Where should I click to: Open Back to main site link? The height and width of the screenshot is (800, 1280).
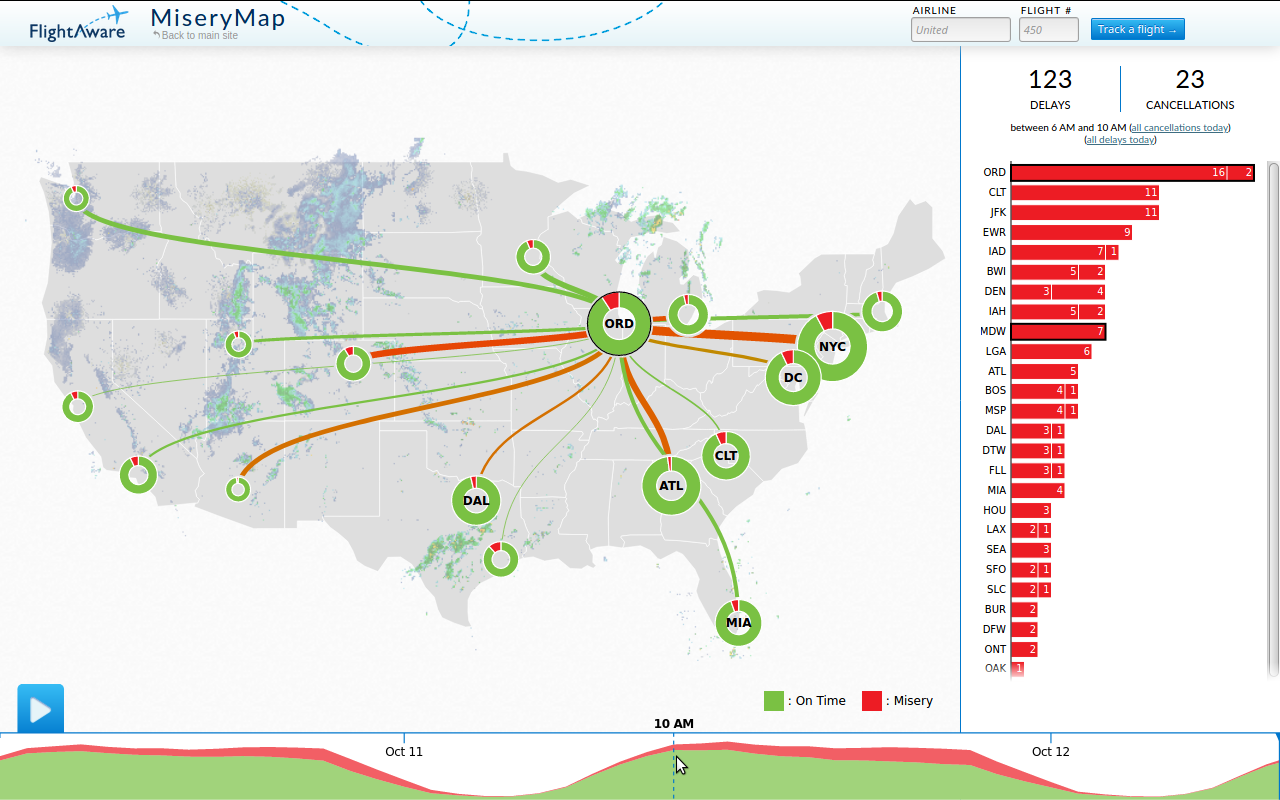(196, 36)
